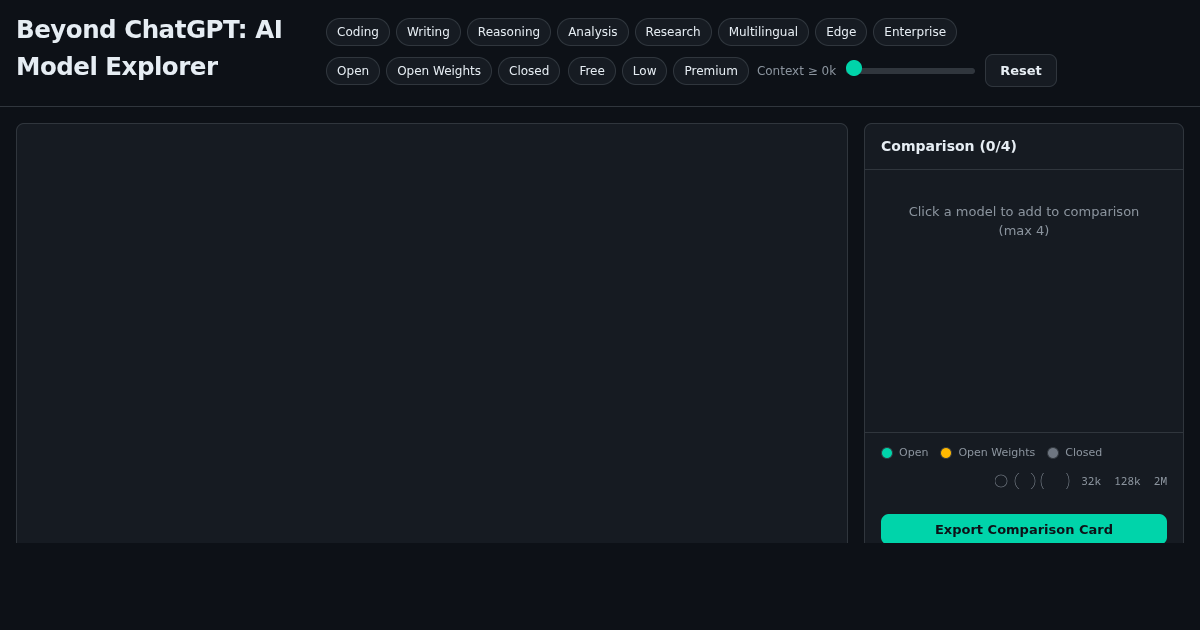Click the Context slider handle
1200x630 pixels.
(854, 68)
